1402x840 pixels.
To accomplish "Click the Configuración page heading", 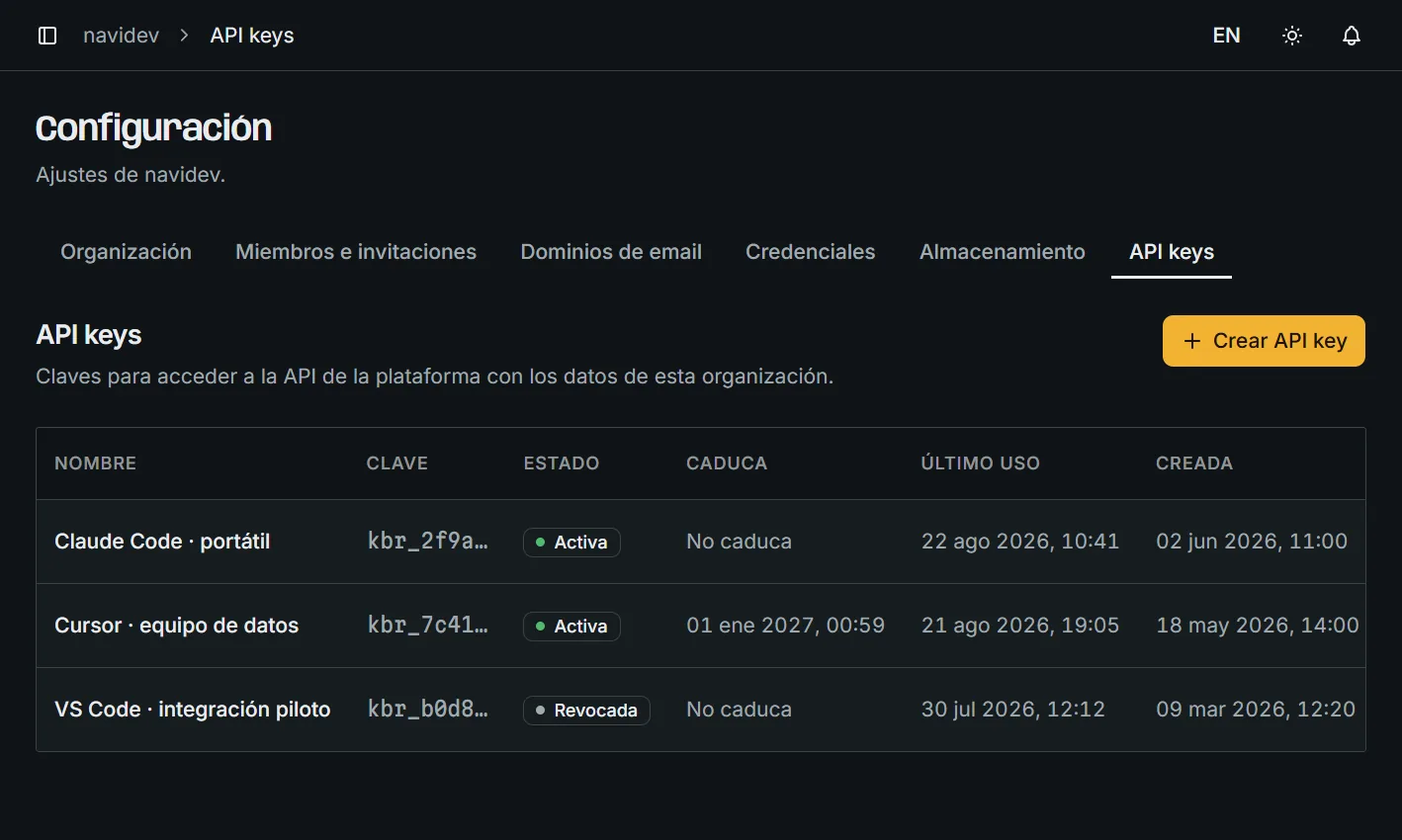I will 154,128.
